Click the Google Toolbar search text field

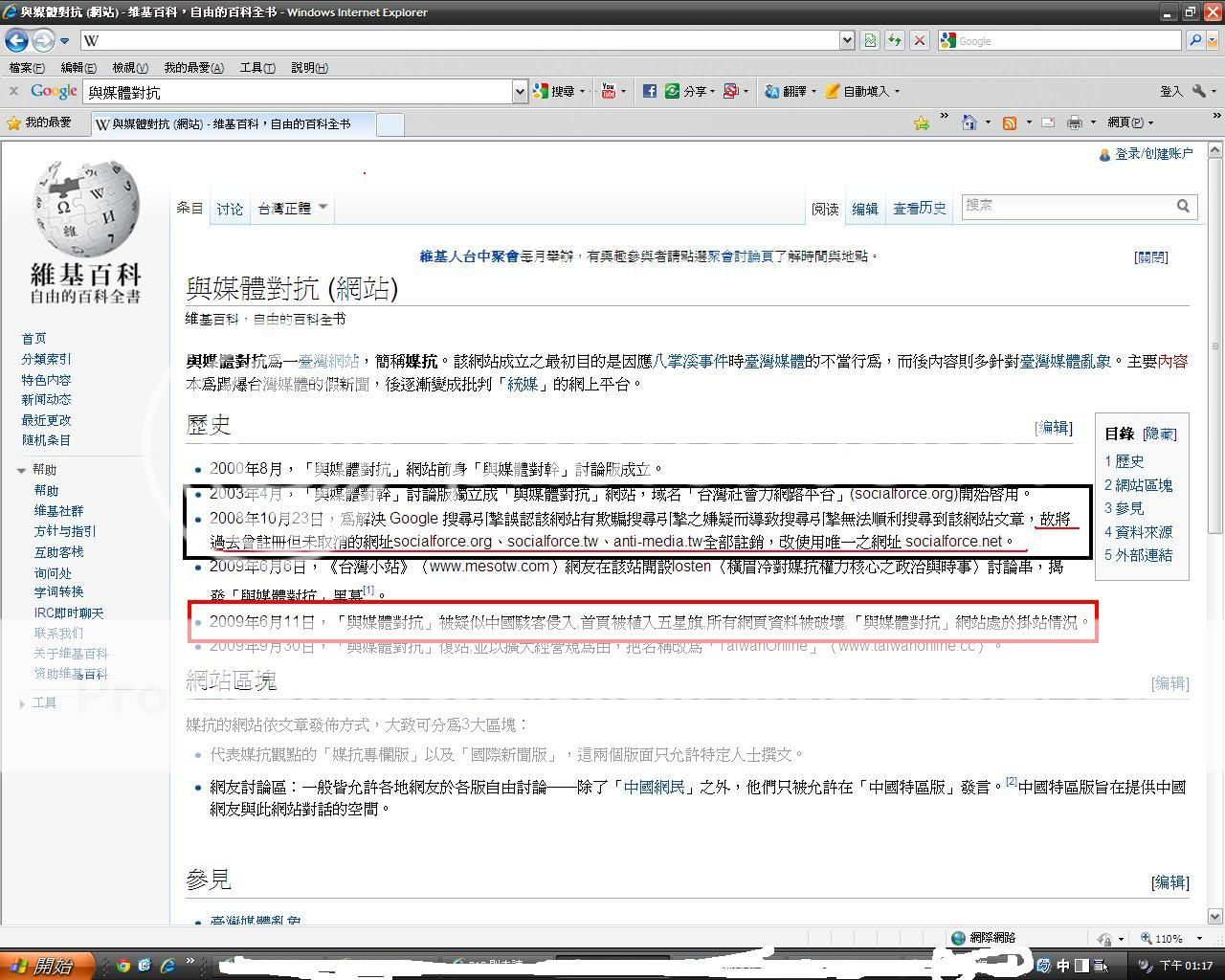pyautogui.click(x=297, y=92)
